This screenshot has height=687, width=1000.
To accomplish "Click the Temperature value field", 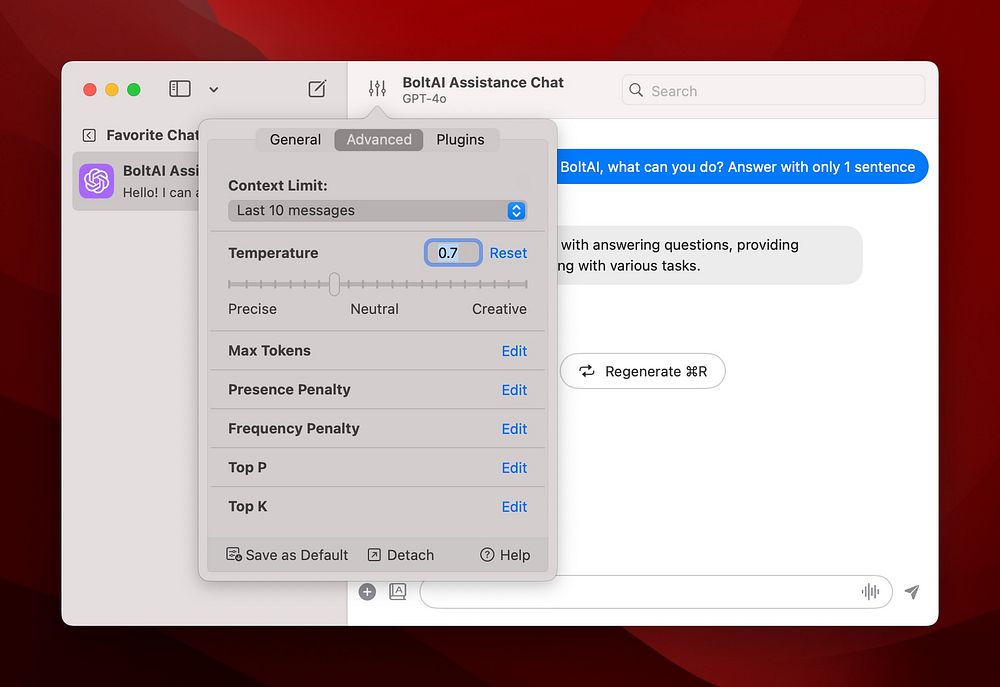I will [453, 253].
